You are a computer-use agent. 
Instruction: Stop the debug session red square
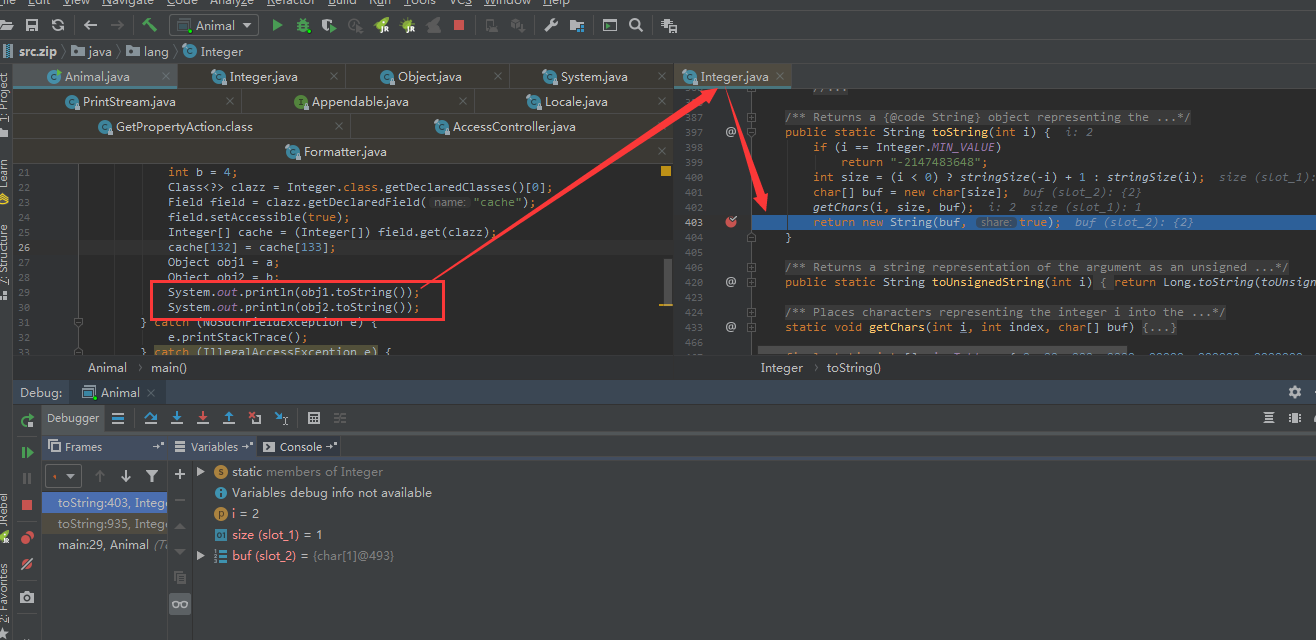click(27, 506)
